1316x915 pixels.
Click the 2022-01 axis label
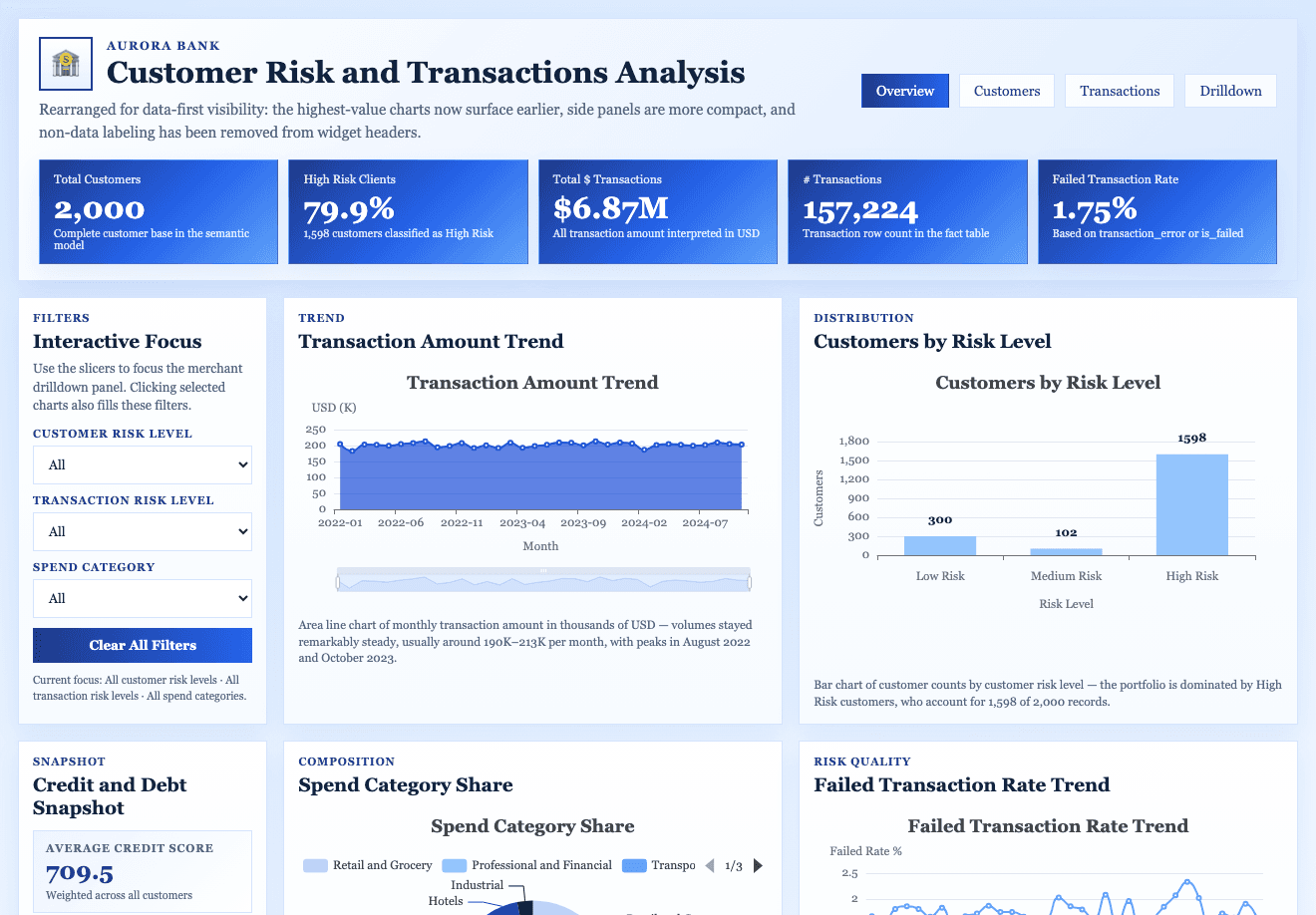pyautogui.click(x=340, y=522)
